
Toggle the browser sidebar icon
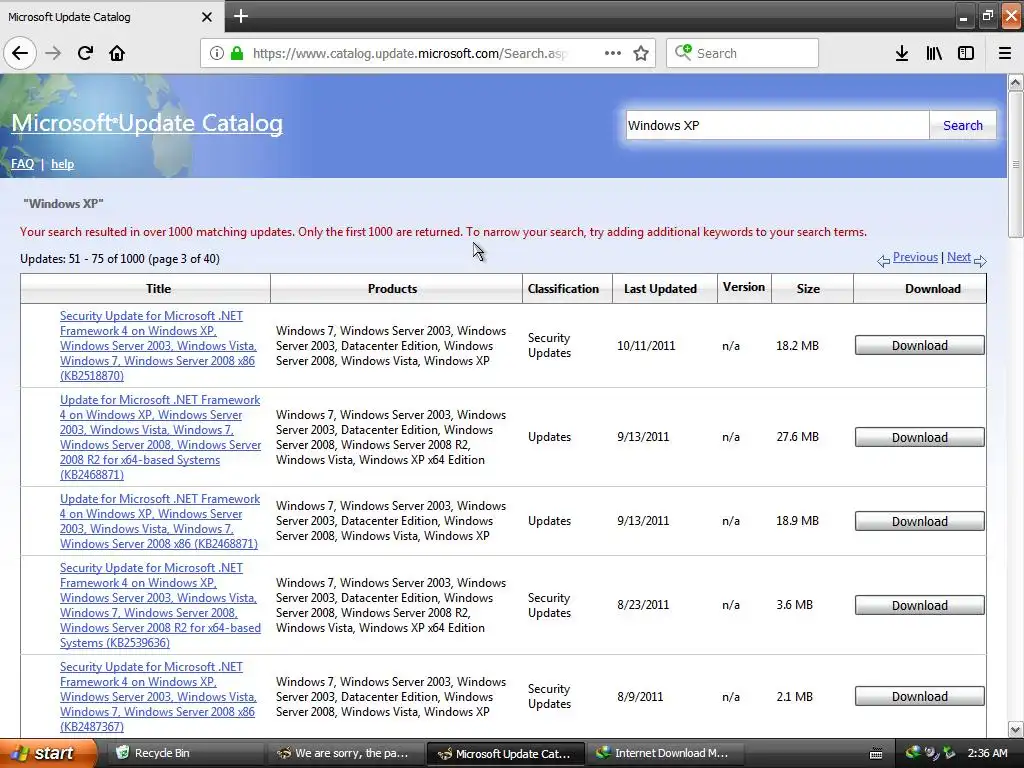point(966,53)
